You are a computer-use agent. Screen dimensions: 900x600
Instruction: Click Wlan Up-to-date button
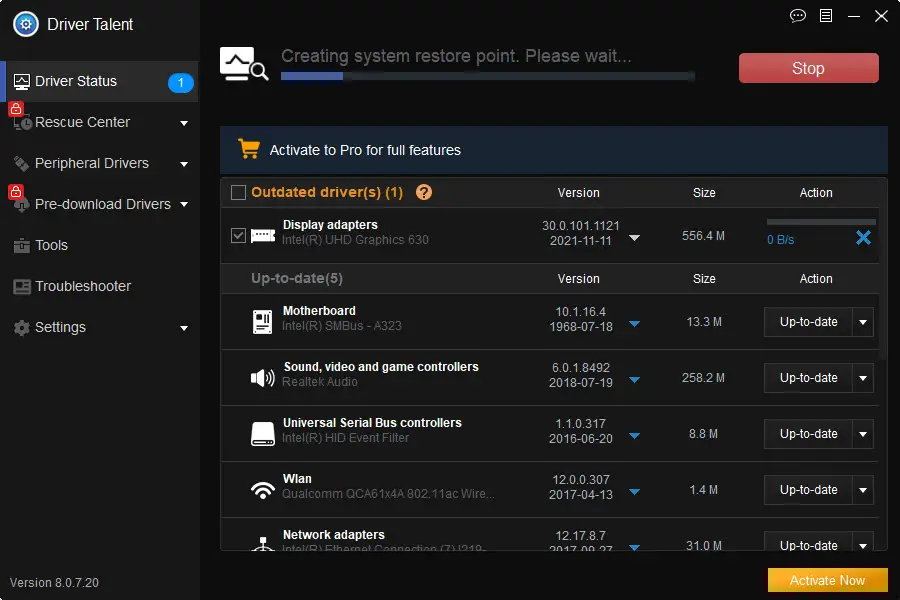tap(808, 490)
